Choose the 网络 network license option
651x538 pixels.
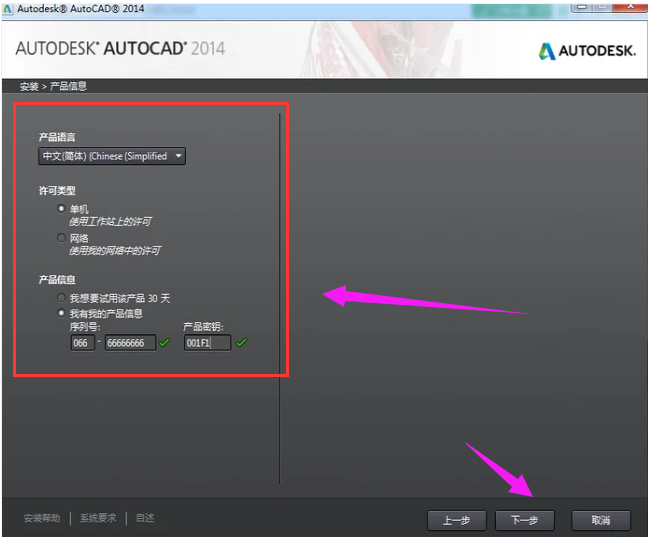pyautogui.click(x=62, y=238)
